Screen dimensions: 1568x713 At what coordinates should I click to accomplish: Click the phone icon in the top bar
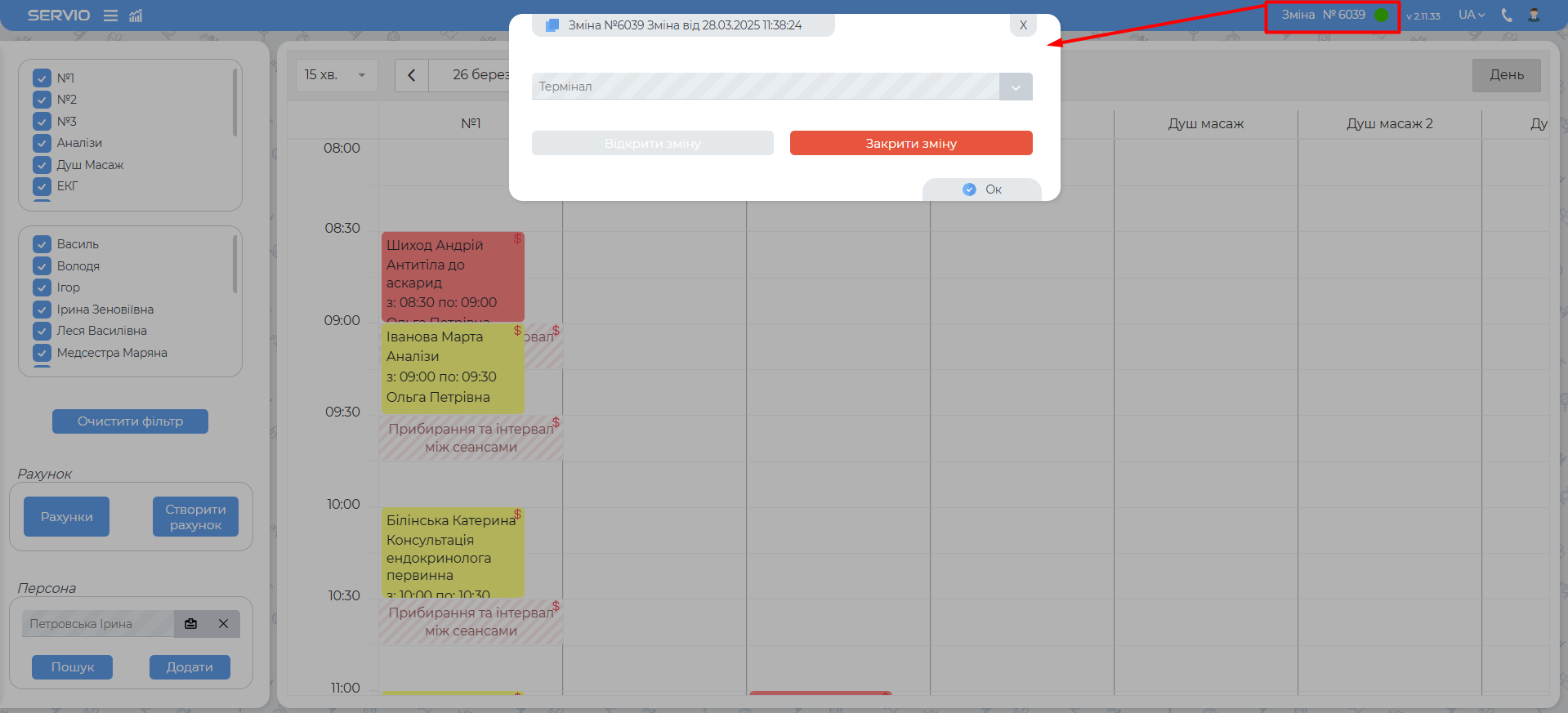point(1507,15)
